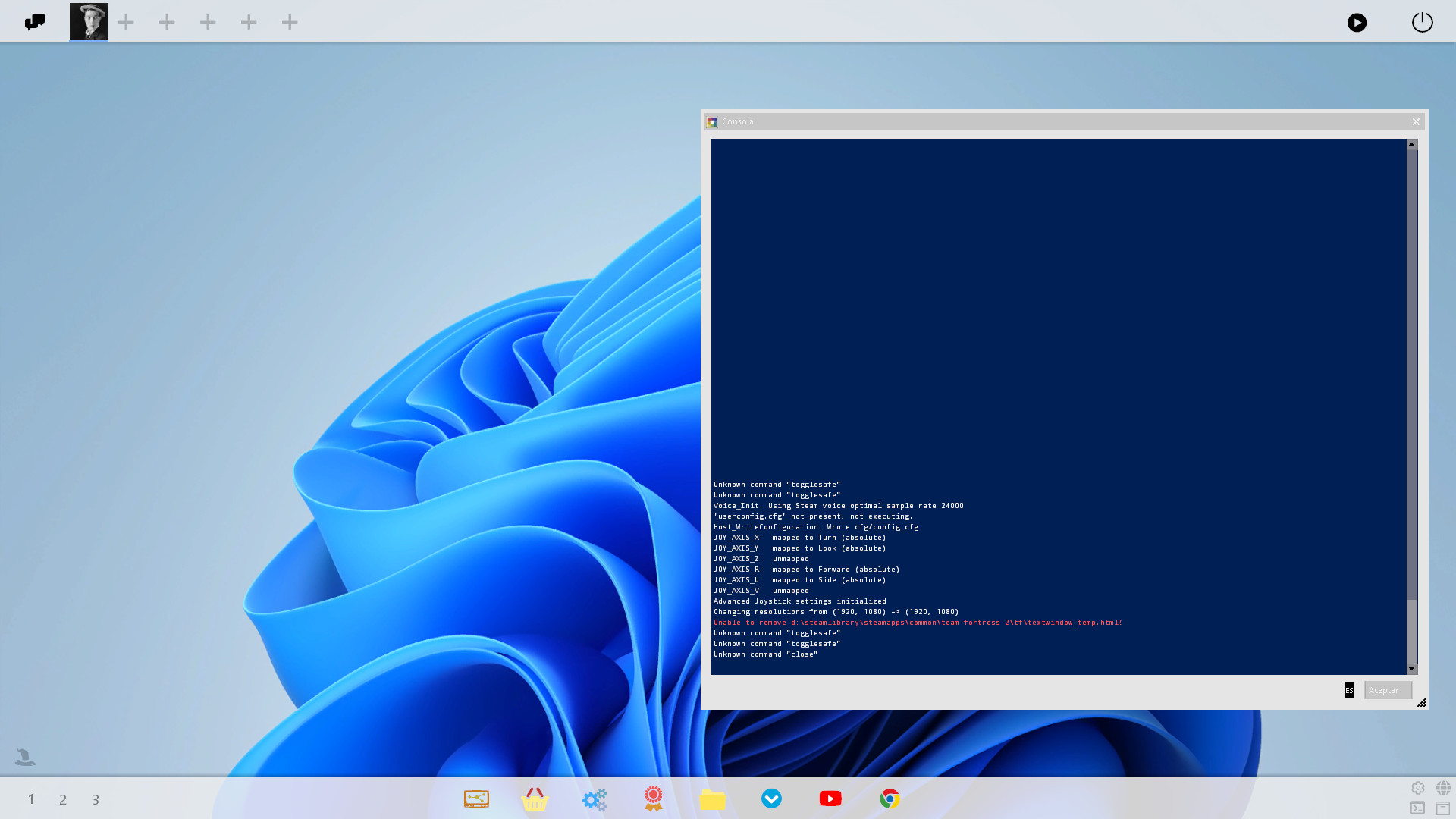Viewport: 1456px width, 819px height.
Task: Click the Consola title bar icon
Action: pyautogui.click(x=712, y=121)
